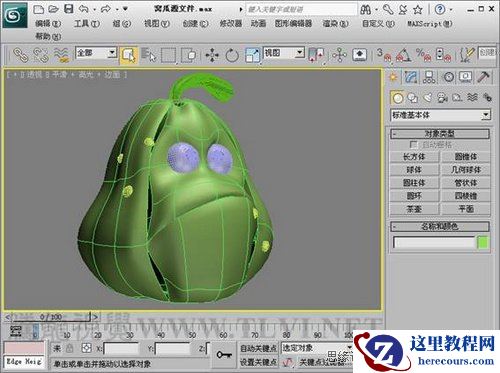
Task: Switch to the Create command panel tab
Action: pos(394,77)
